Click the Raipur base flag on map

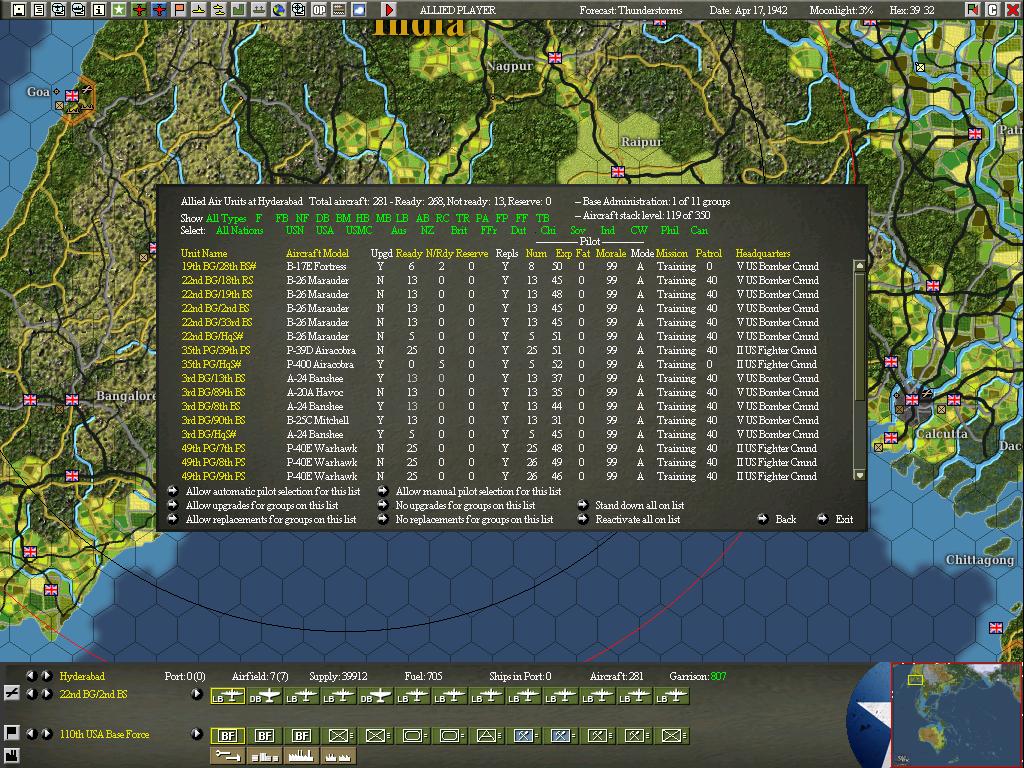pos(618,172)
